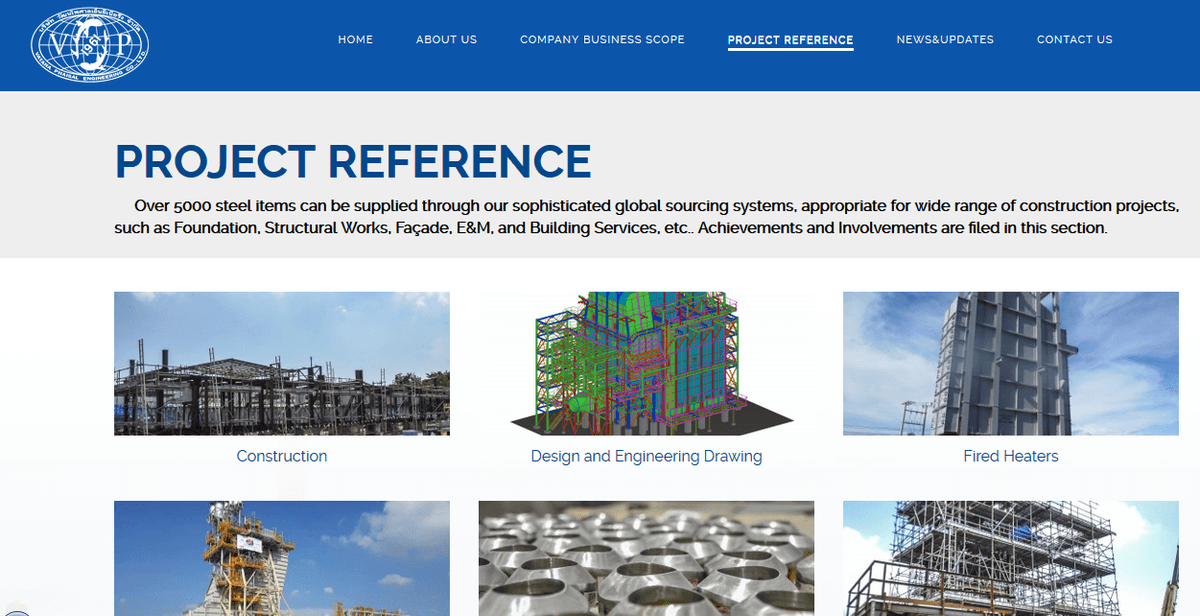The width and height of the screenshot is (1200, 616).
Task: Open the scaffolding-covered structure thumbnail
Action: (1010, 558)
